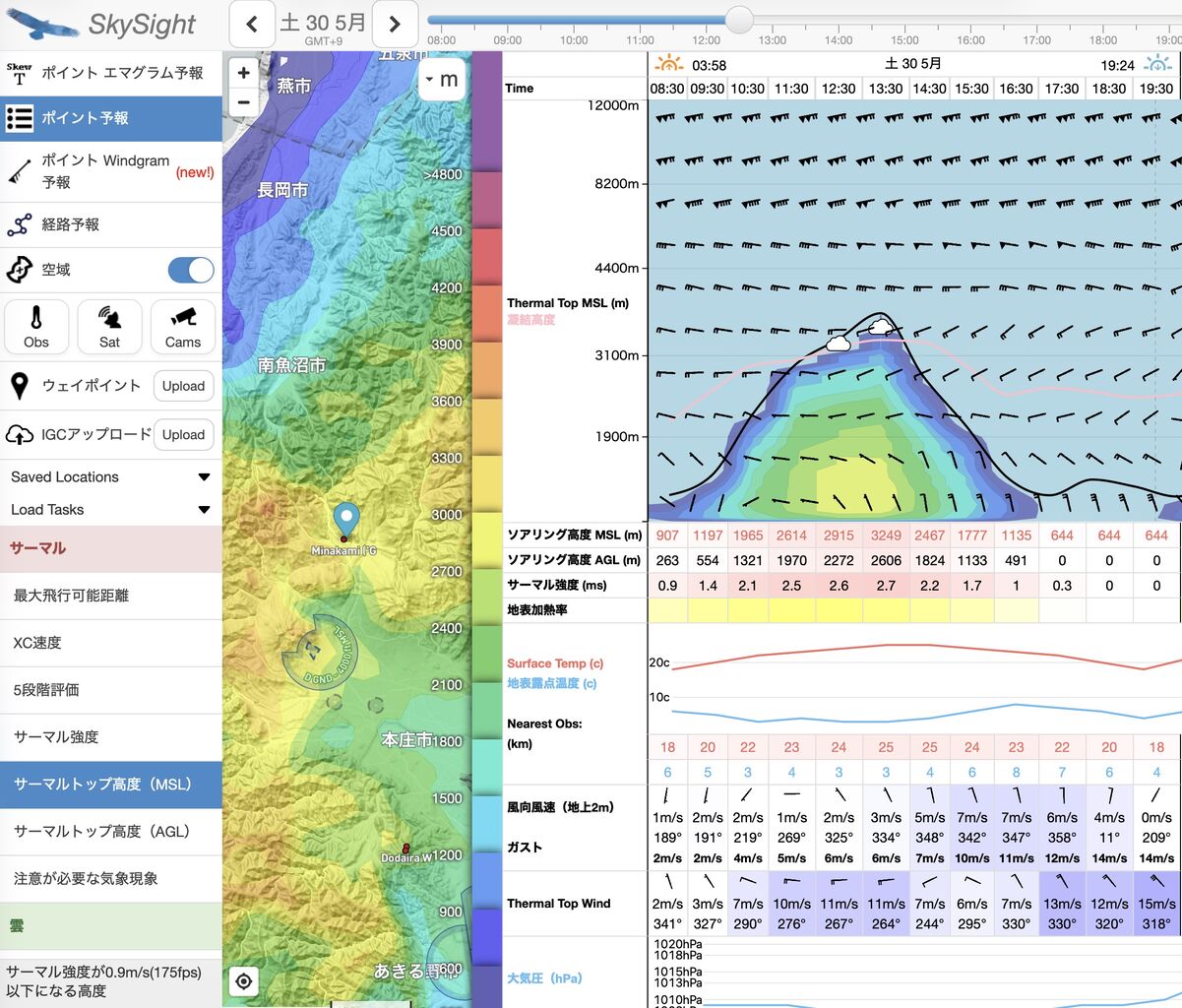Click the map zoom in plus button
The width and height of the screenshot is (1182, 1008).
tap(244, 73)
